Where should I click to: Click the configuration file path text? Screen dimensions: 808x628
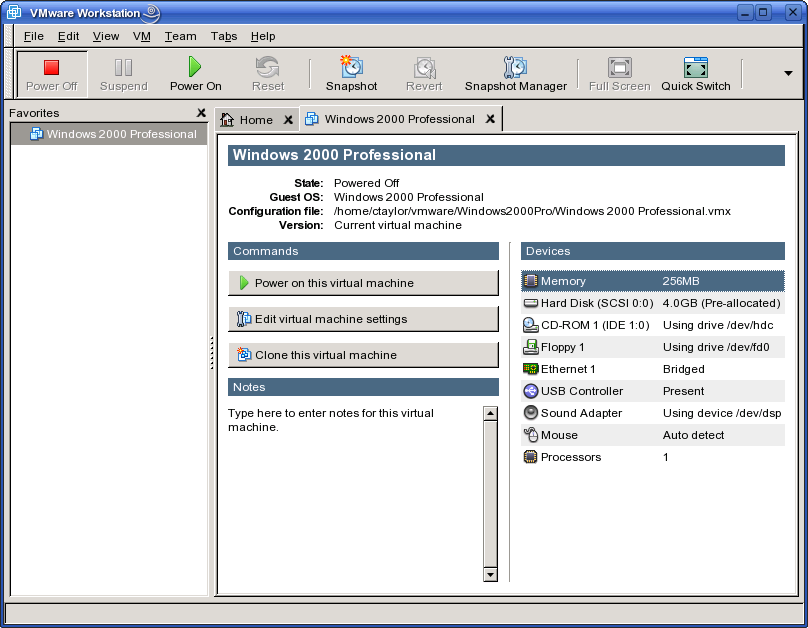click(532, 211)
